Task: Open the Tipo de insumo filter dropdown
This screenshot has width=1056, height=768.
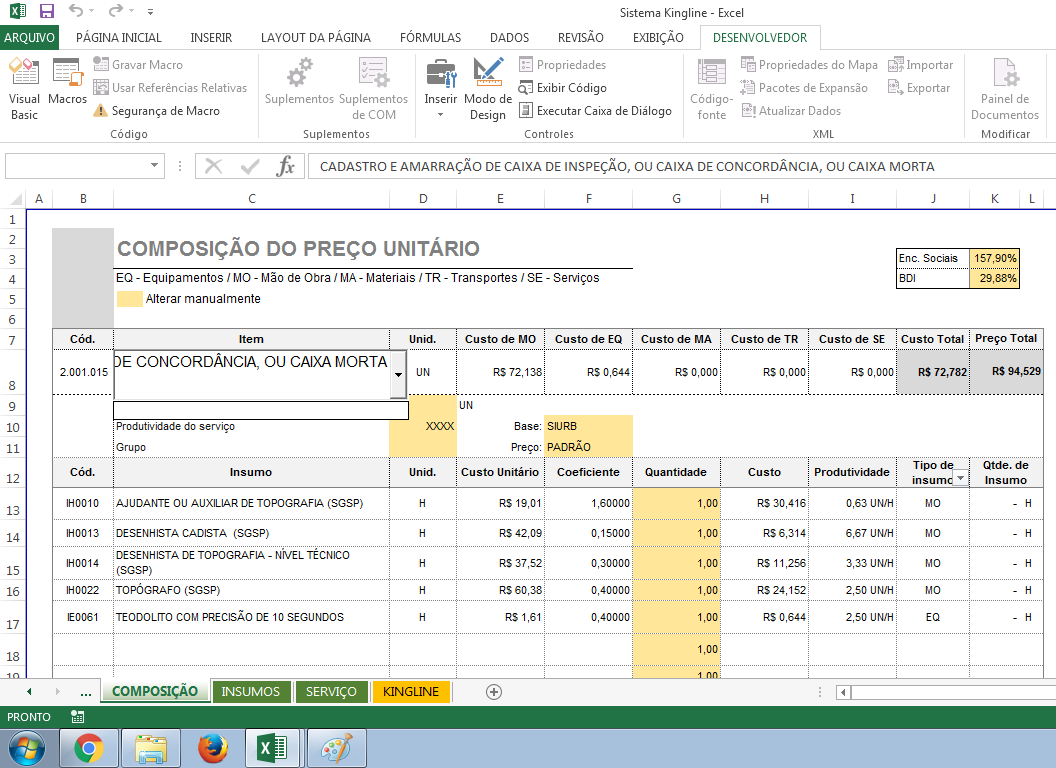Action: pyautogui.click(x=960, y=478)
